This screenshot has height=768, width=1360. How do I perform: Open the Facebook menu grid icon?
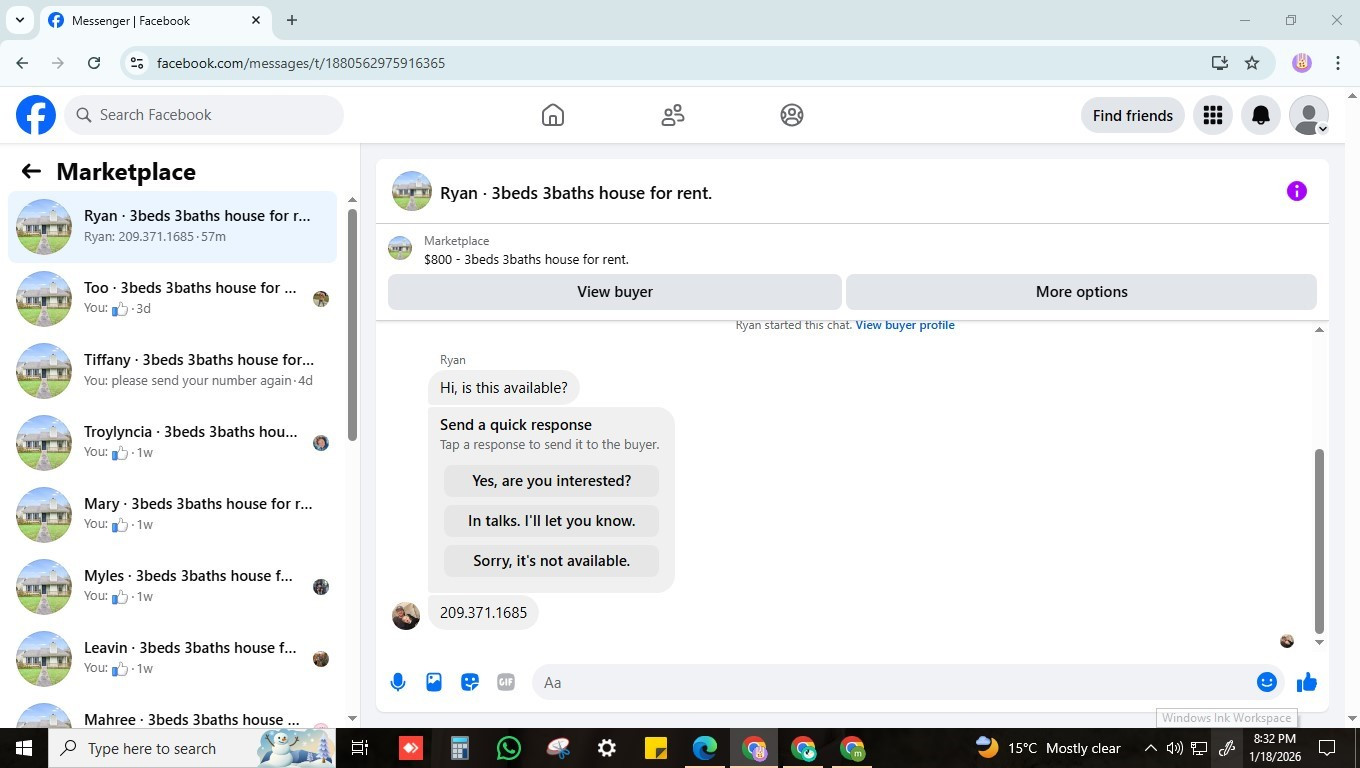[x=1213, y=115]
